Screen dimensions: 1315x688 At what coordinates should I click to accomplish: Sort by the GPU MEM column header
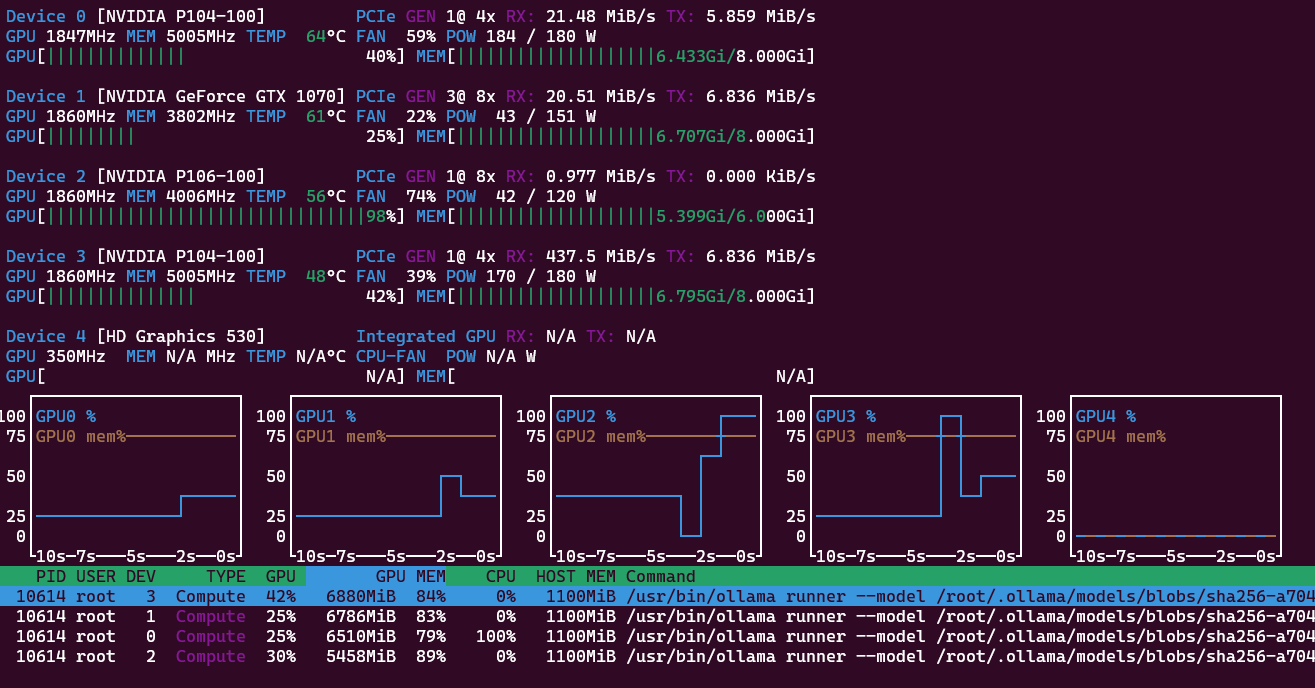point(410,576)
